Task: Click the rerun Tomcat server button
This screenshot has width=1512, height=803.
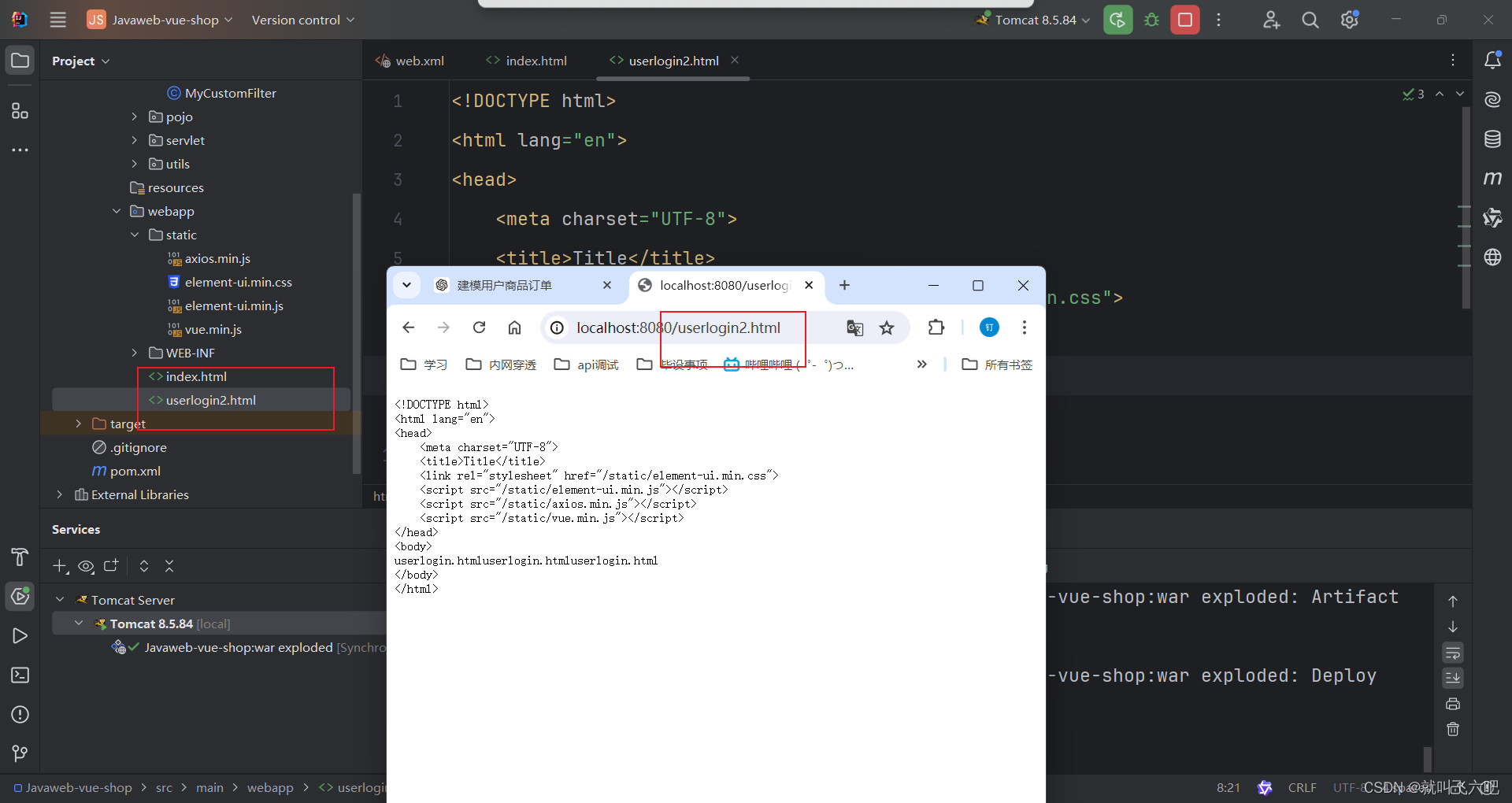Action: pyautogui.click(x=1117, y=20)
